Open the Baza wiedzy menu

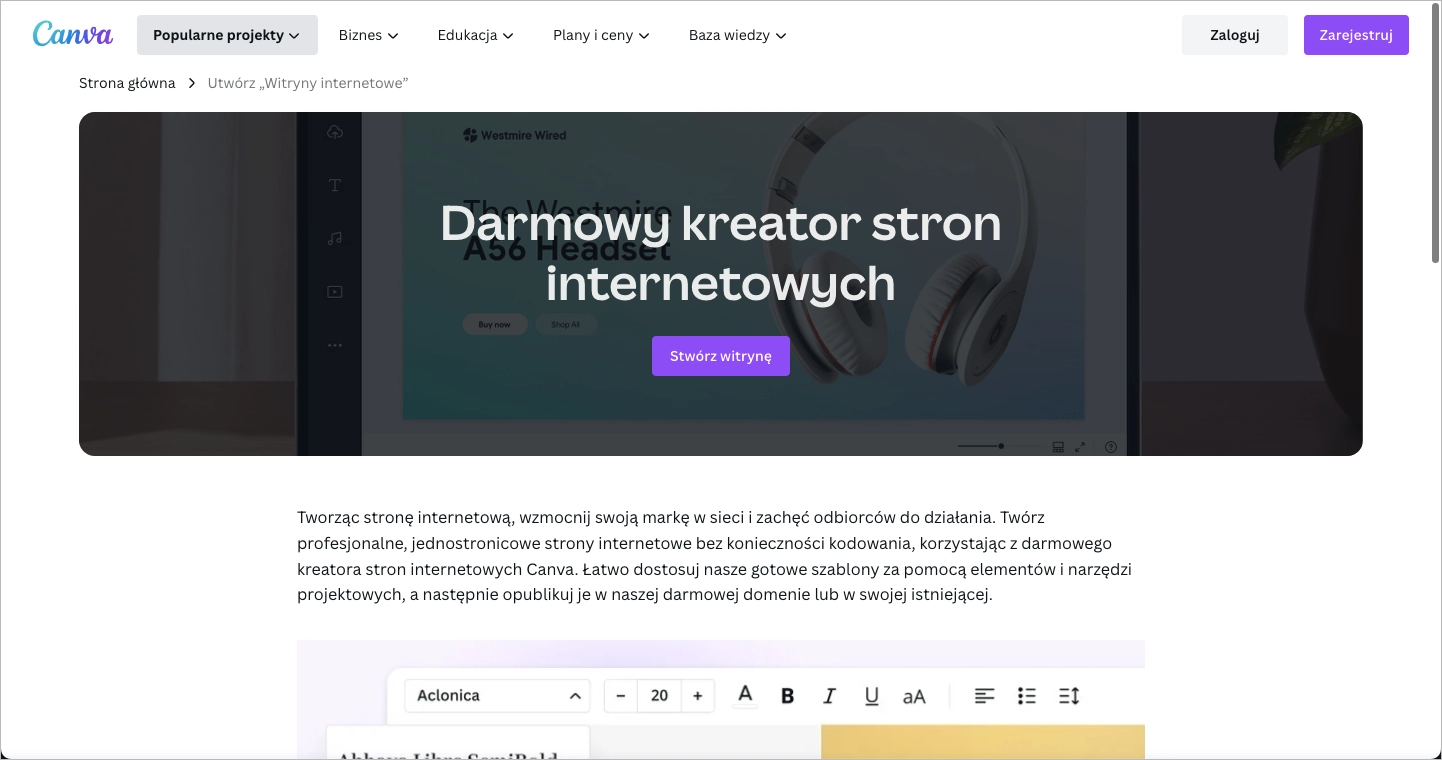737,34
